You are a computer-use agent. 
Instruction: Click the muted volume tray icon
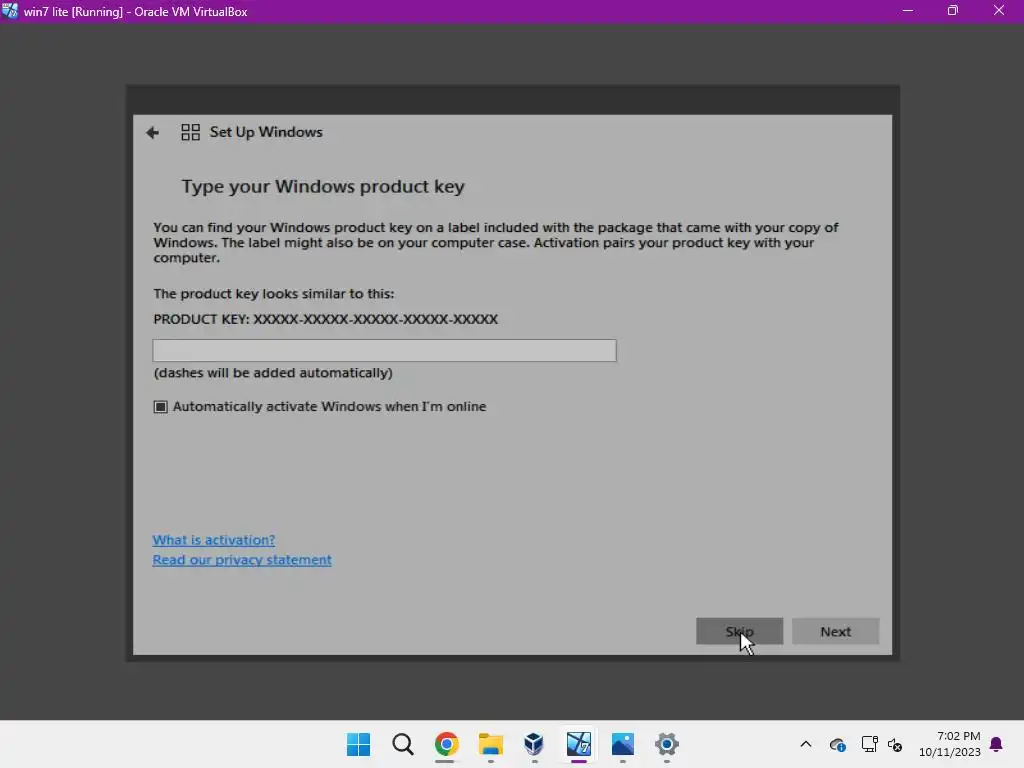[895, 744]
